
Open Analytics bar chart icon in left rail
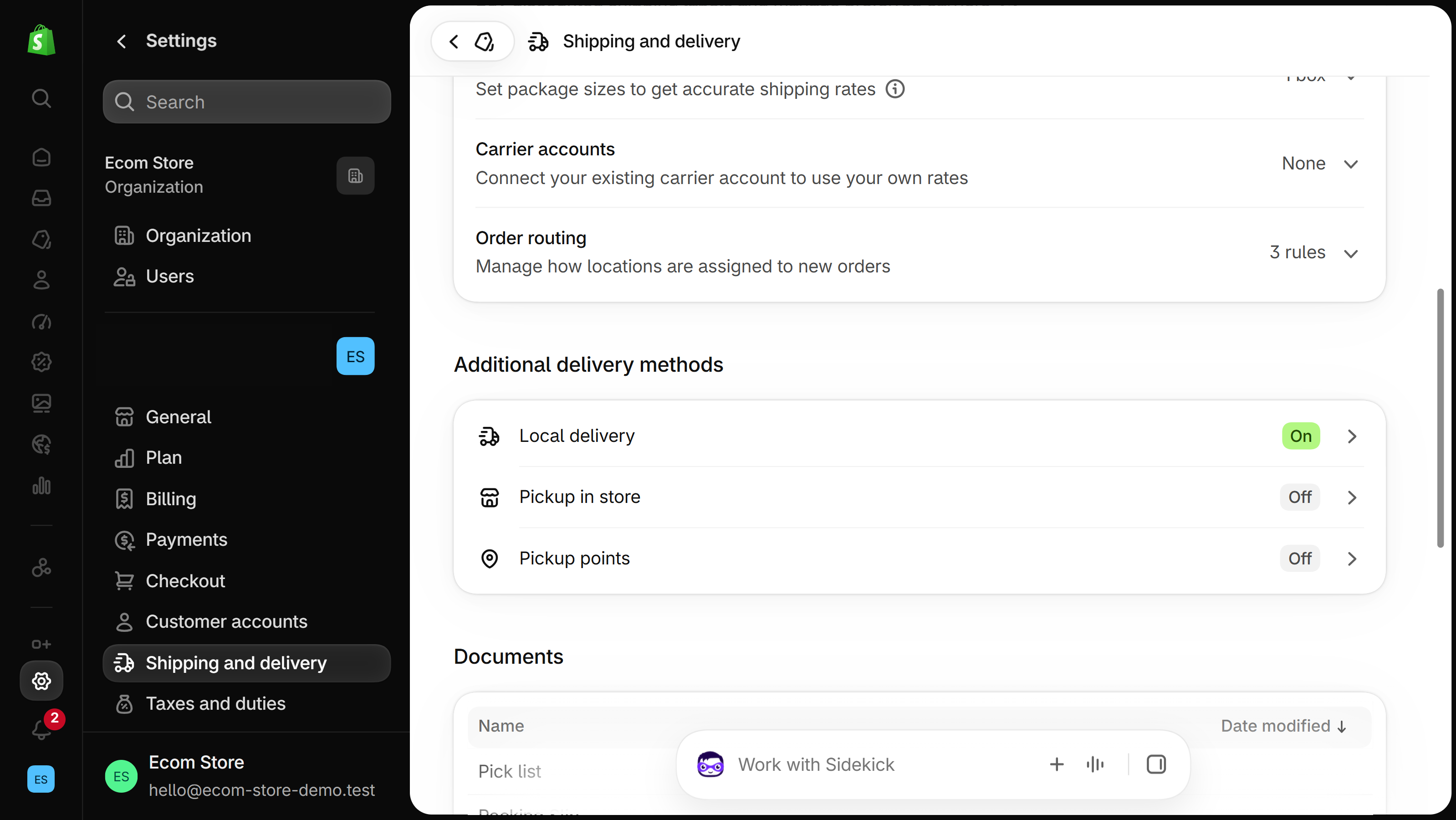[41, 485]
